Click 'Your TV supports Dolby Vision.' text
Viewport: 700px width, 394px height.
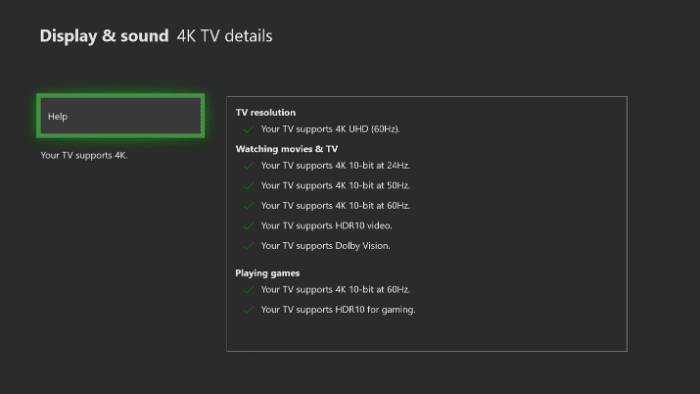point(325,246)
